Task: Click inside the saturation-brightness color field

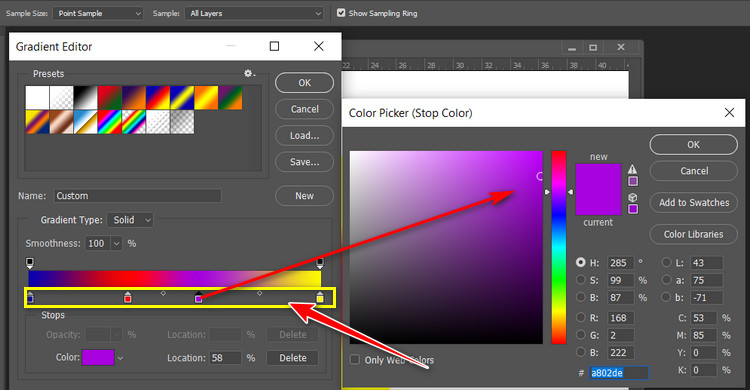Action: tap(446, 247)
